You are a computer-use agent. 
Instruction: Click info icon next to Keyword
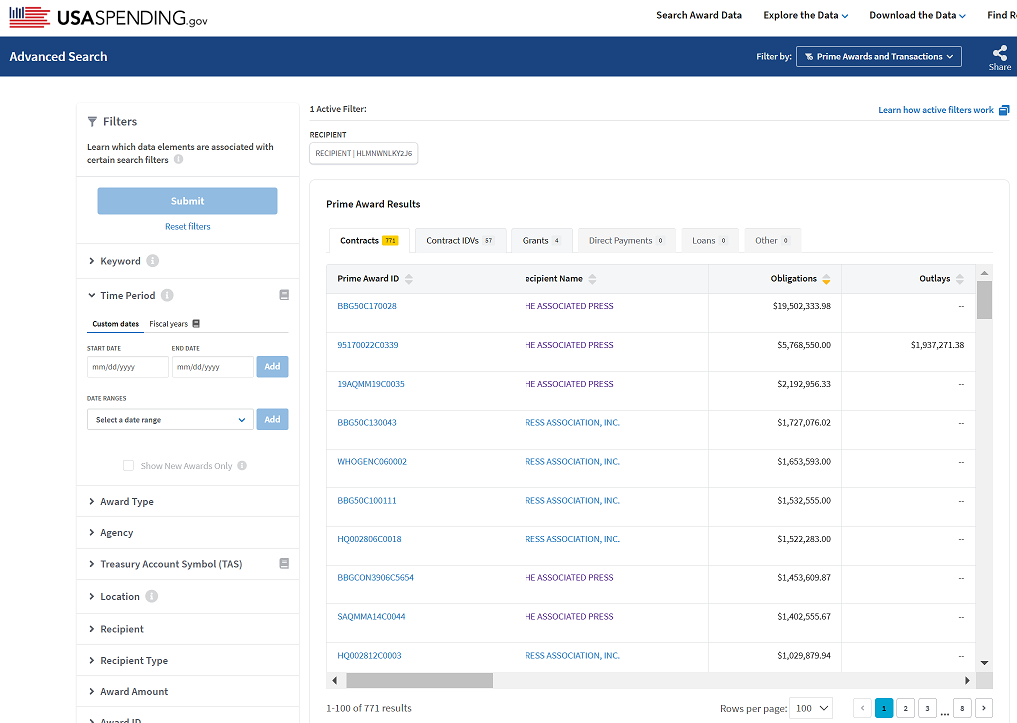pyautogui.click(x=153, y=261)
